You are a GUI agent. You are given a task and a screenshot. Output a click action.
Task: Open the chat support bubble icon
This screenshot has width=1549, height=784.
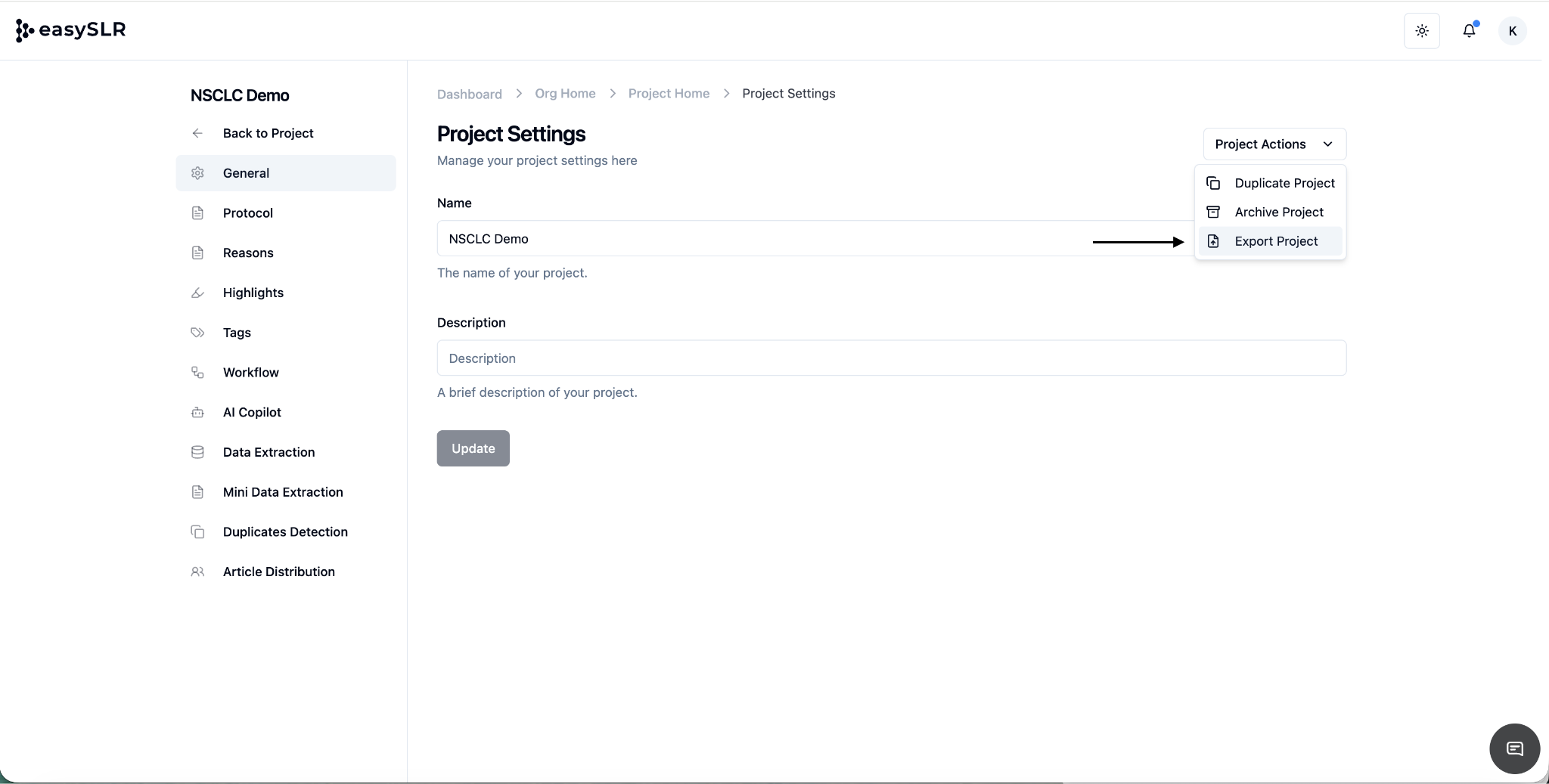pos(1514,748)
